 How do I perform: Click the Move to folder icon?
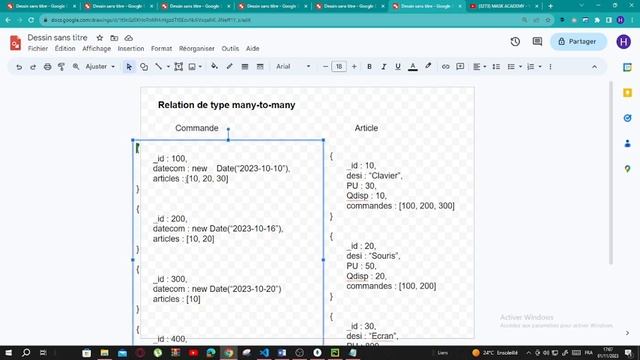point(114,38)
